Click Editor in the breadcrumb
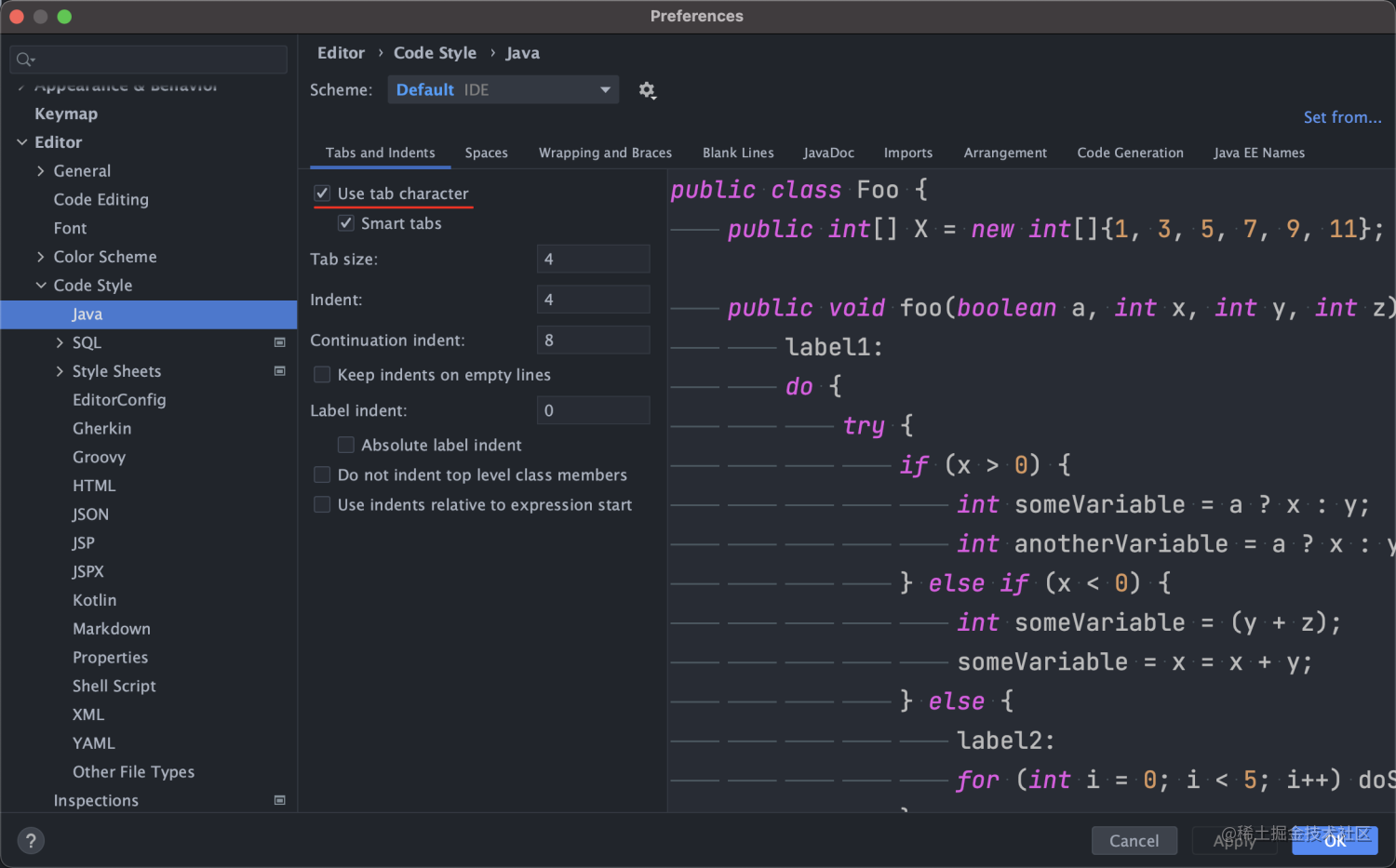Viewport: 1396px width, 868px height. point(341,53)
